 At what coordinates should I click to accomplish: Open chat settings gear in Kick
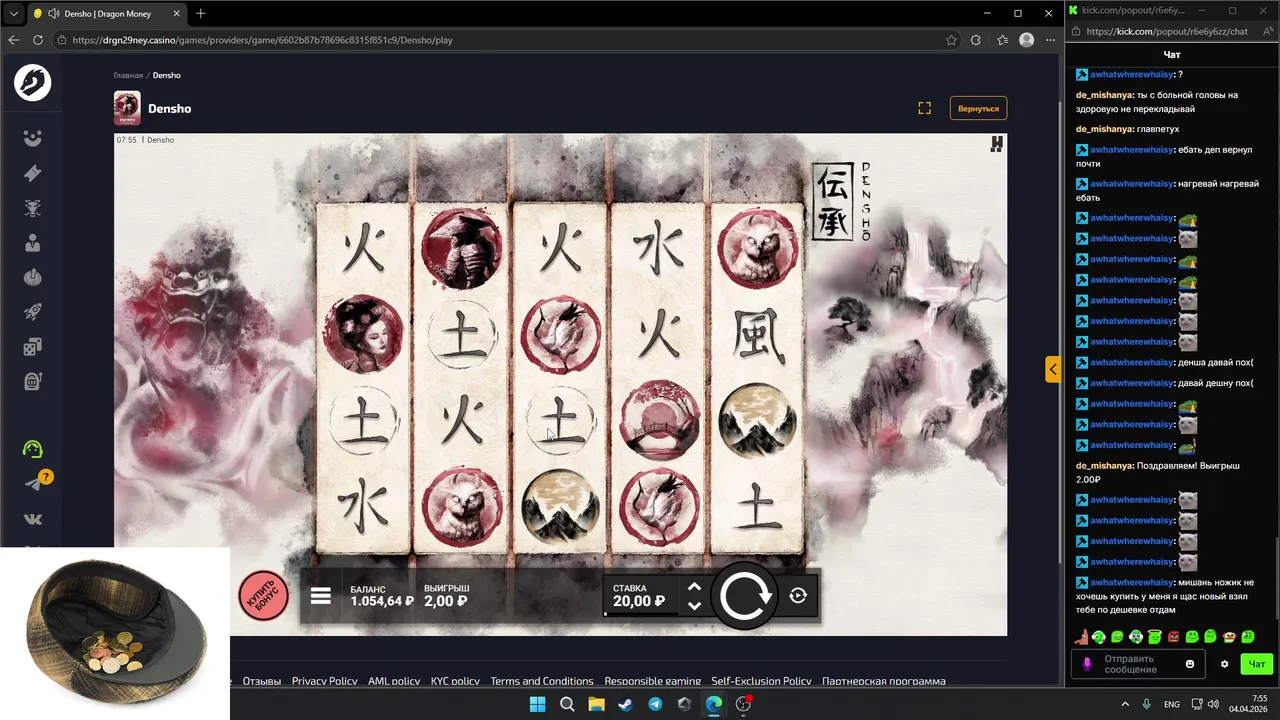(x=1224, y=664)
